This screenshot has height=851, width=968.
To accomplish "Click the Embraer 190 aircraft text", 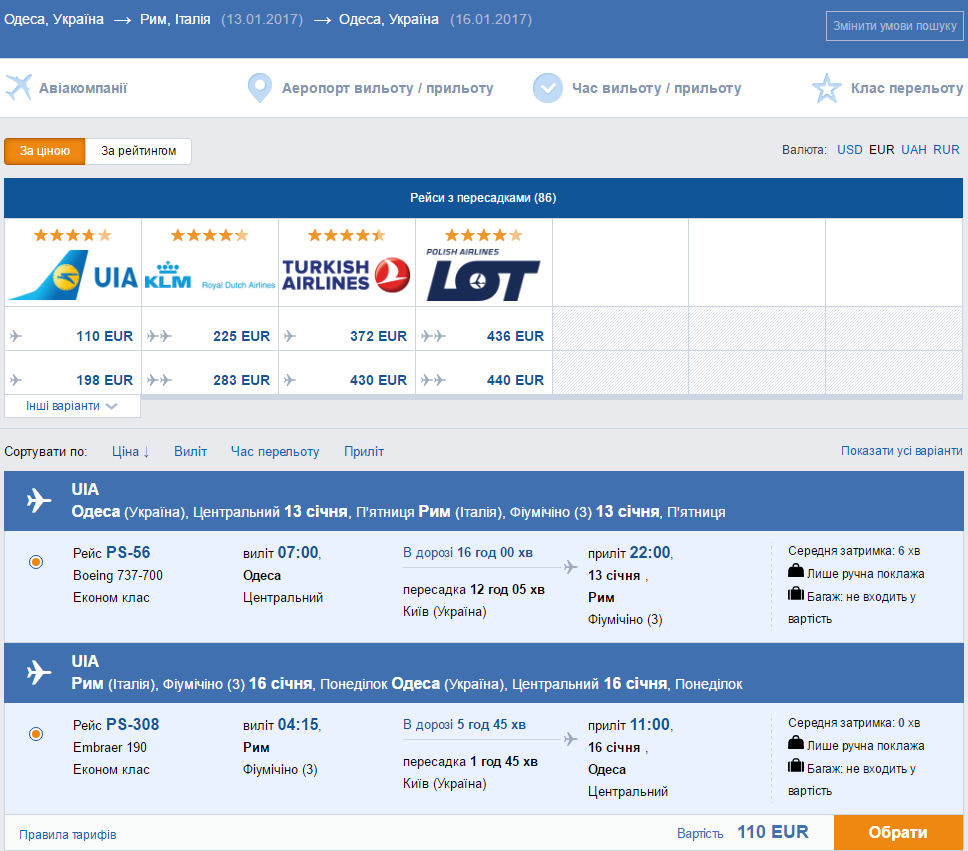I will pyautogui.click(x=110, y=747).
